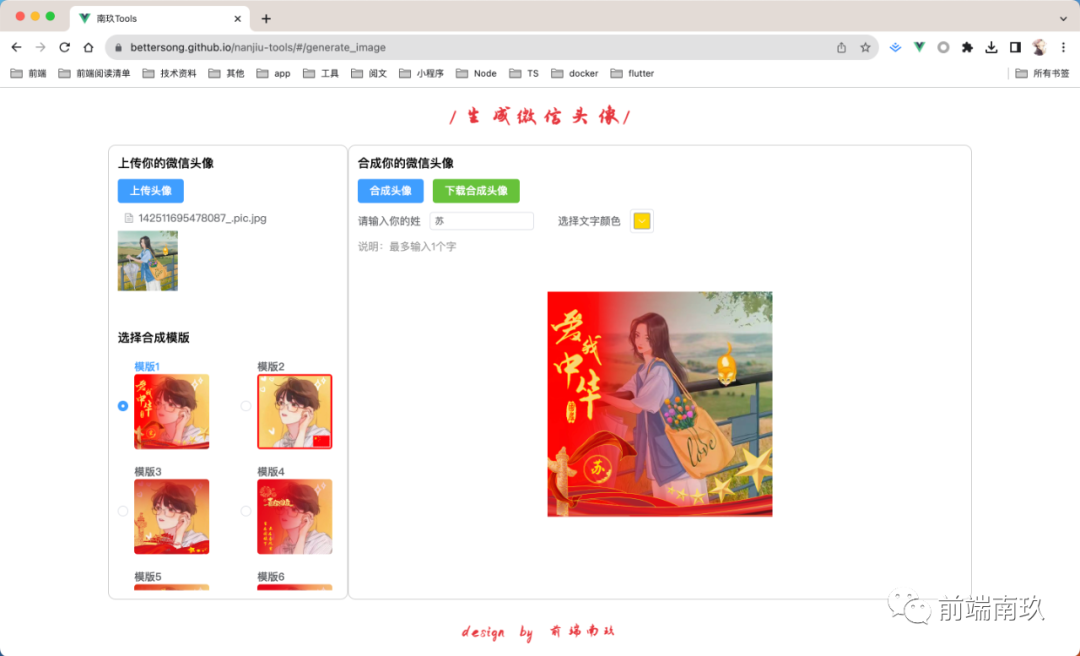Click the green 下载合成头像 button

[476, 191]
